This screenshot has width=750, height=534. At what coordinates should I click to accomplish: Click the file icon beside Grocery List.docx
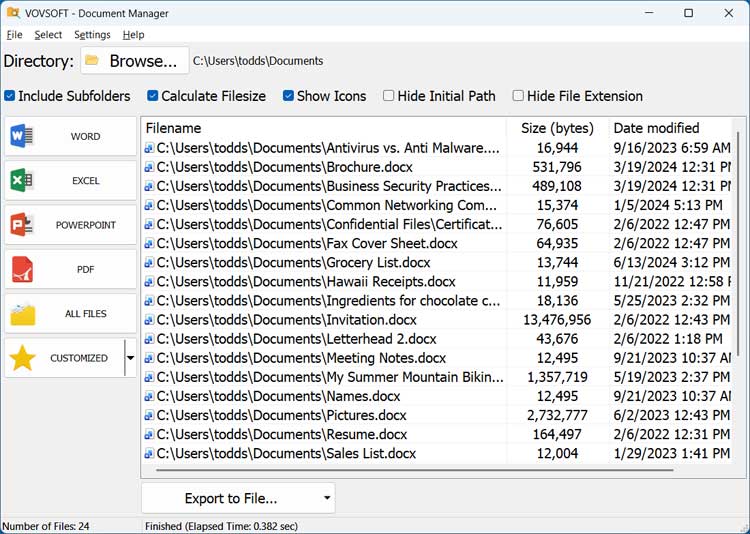tap(149, 263)
